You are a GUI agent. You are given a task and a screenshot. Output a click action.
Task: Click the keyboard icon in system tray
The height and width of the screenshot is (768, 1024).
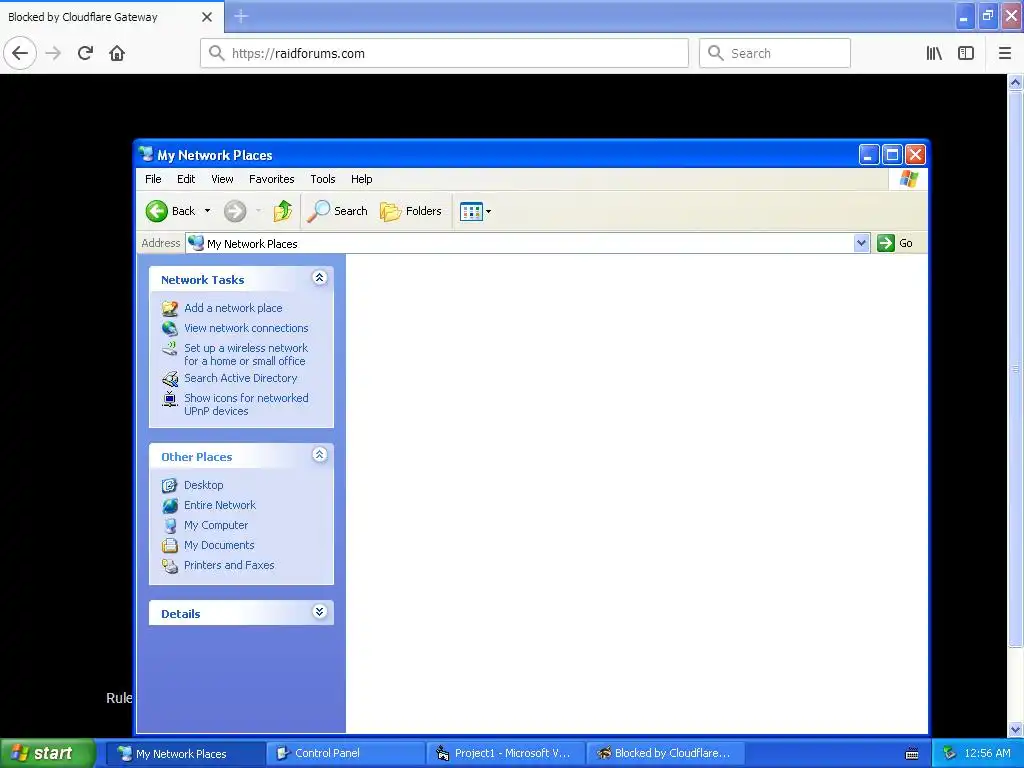pos(912,754)
